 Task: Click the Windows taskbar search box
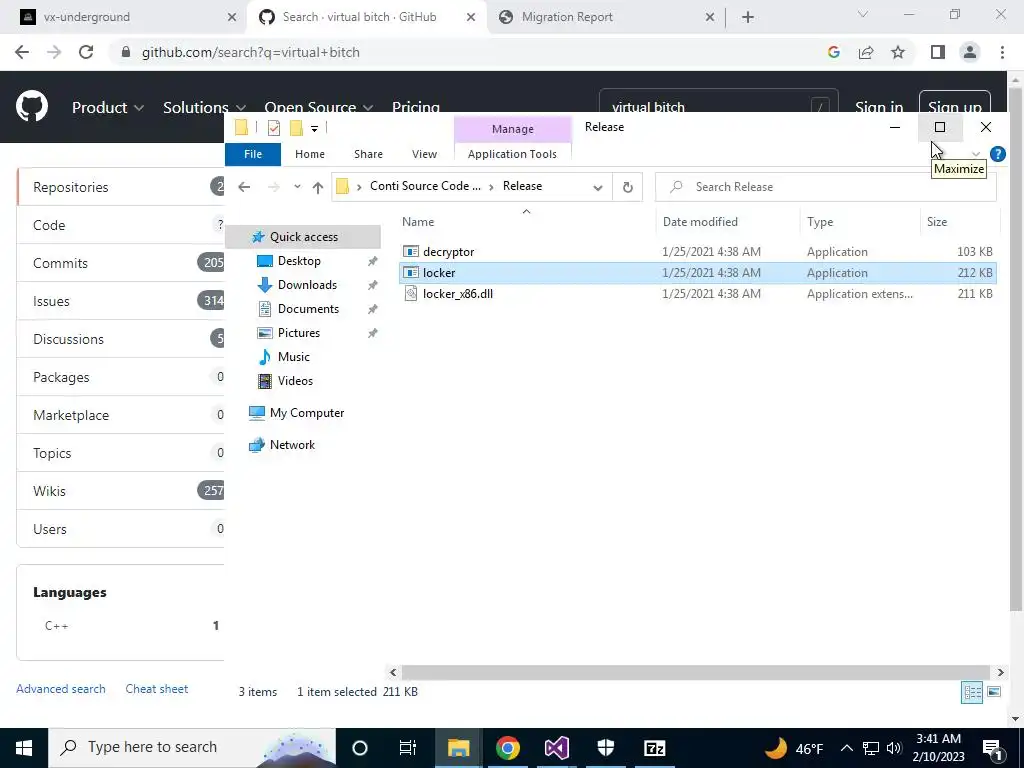[x=192, y=748]
